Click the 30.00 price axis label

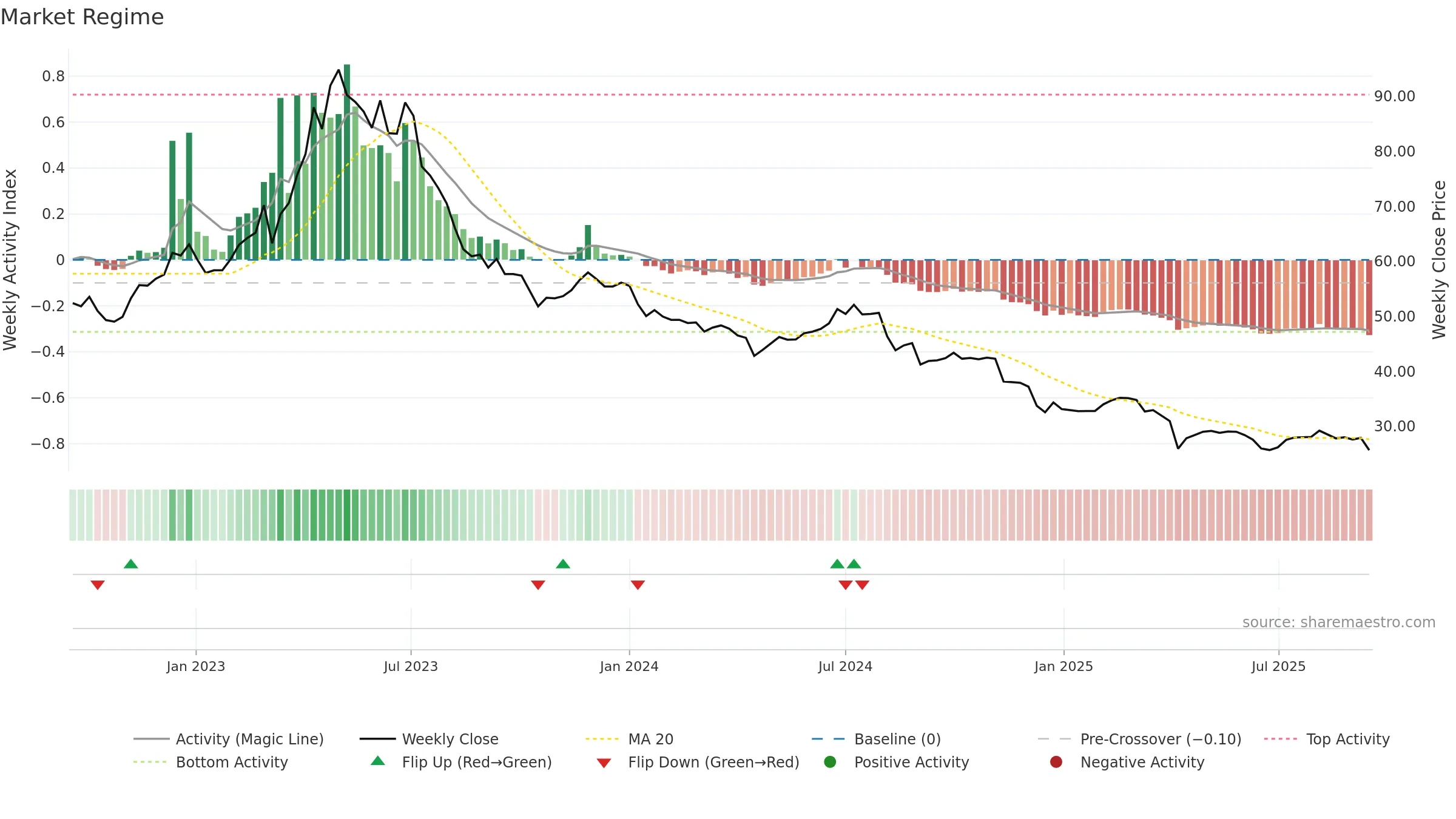pyautogui.click(x=1395, y=426)
